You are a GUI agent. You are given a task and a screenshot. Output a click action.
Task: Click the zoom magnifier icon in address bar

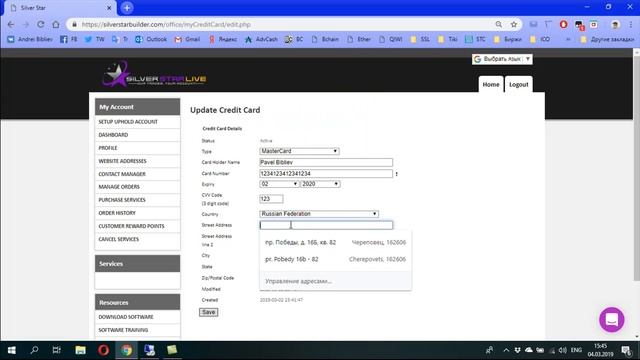tap(498, 24)
